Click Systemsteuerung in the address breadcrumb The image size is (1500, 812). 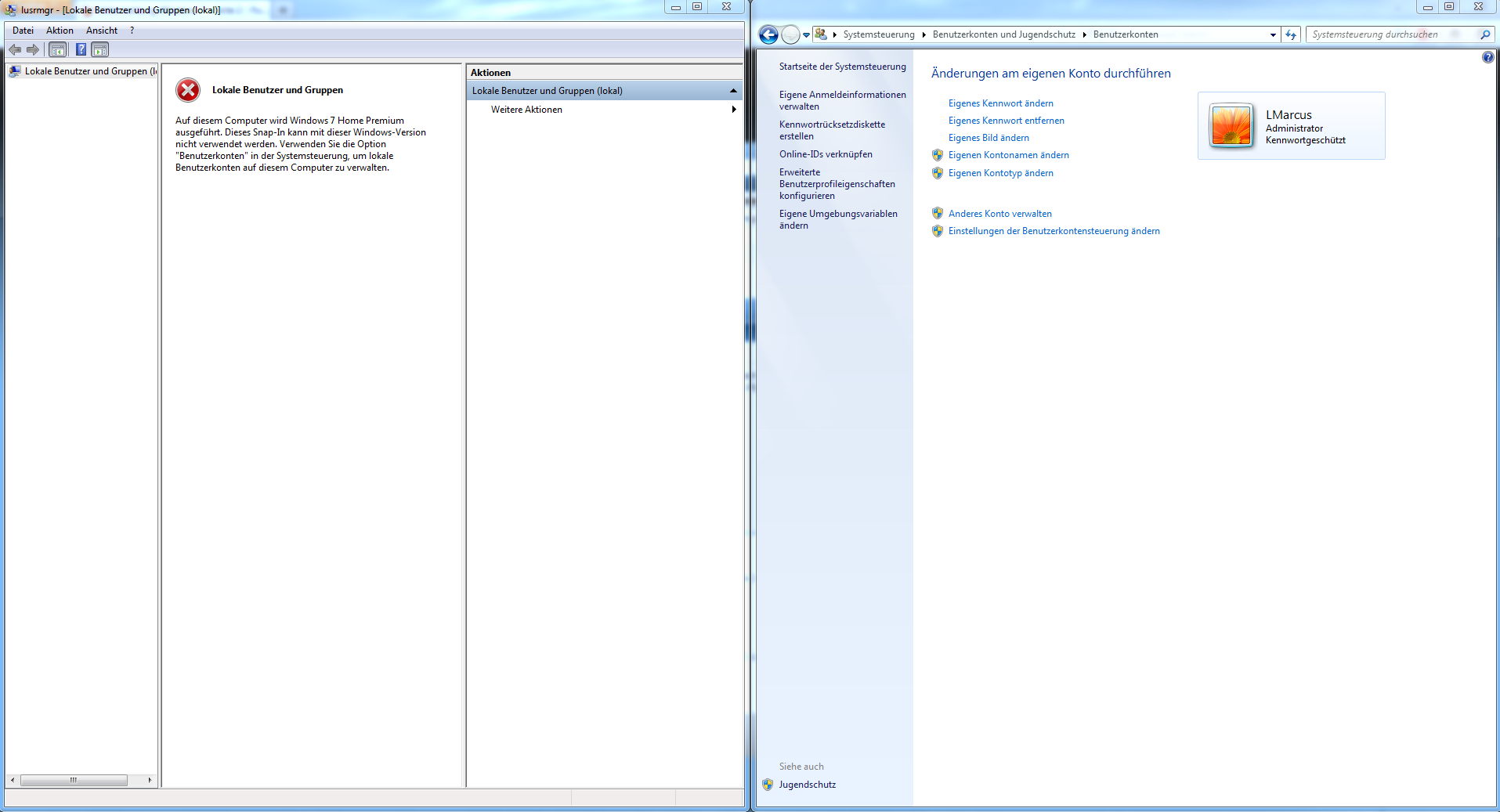click(x=879, y=34)
